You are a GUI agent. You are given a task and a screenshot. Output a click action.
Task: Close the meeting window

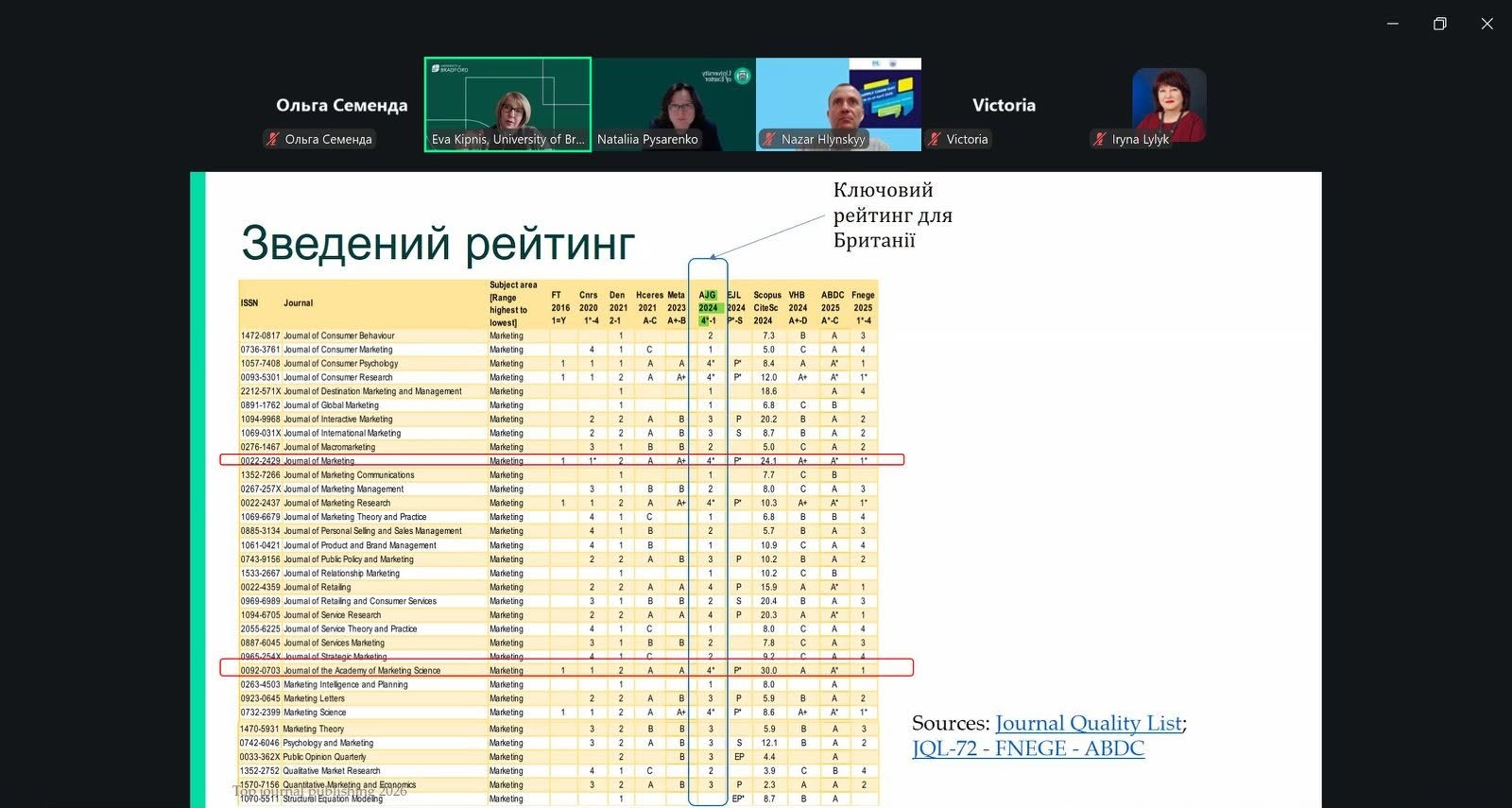click(1486, 24)
